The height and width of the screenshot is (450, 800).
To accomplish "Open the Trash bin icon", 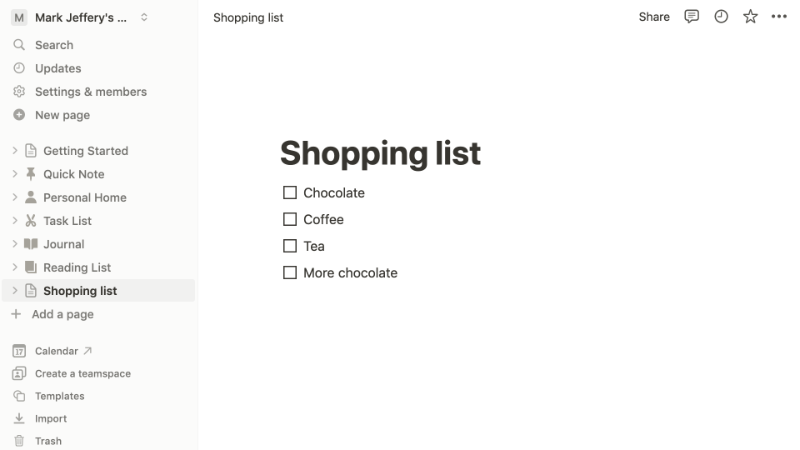I will point(19,441).
